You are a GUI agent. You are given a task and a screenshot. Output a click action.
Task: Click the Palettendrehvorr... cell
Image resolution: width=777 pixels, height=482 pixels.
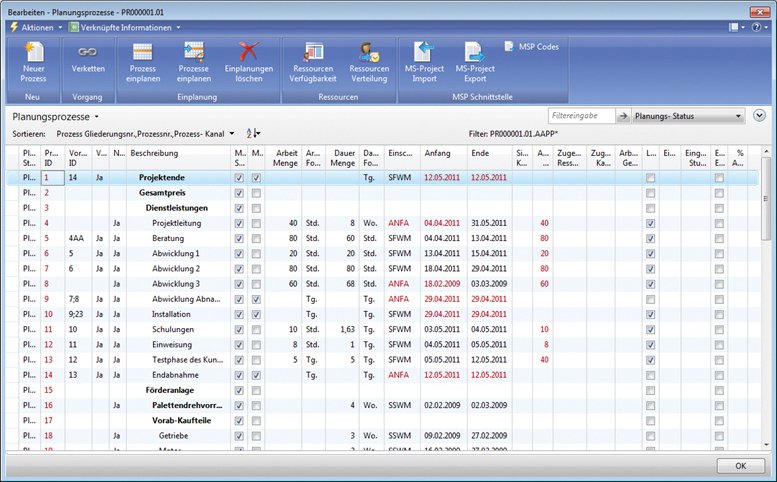coord(178,406)
